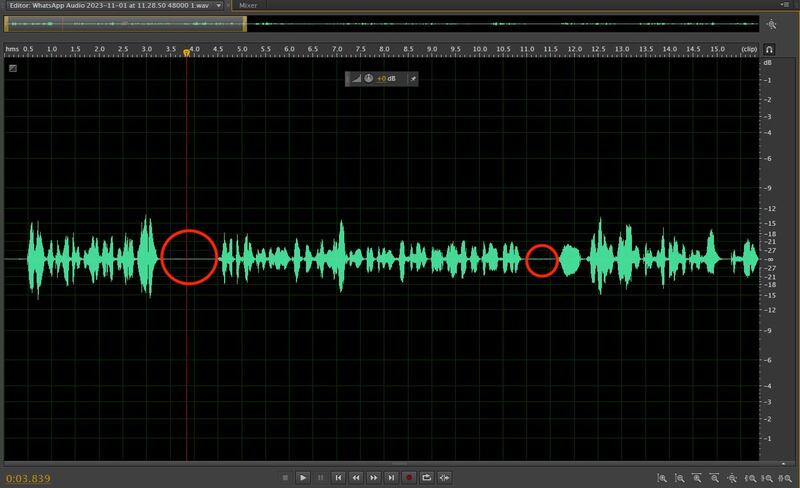Click the Rewind transport button
The height and width of the screenshot is (488, 800).
pyautogui.click(x=356, y=478)
